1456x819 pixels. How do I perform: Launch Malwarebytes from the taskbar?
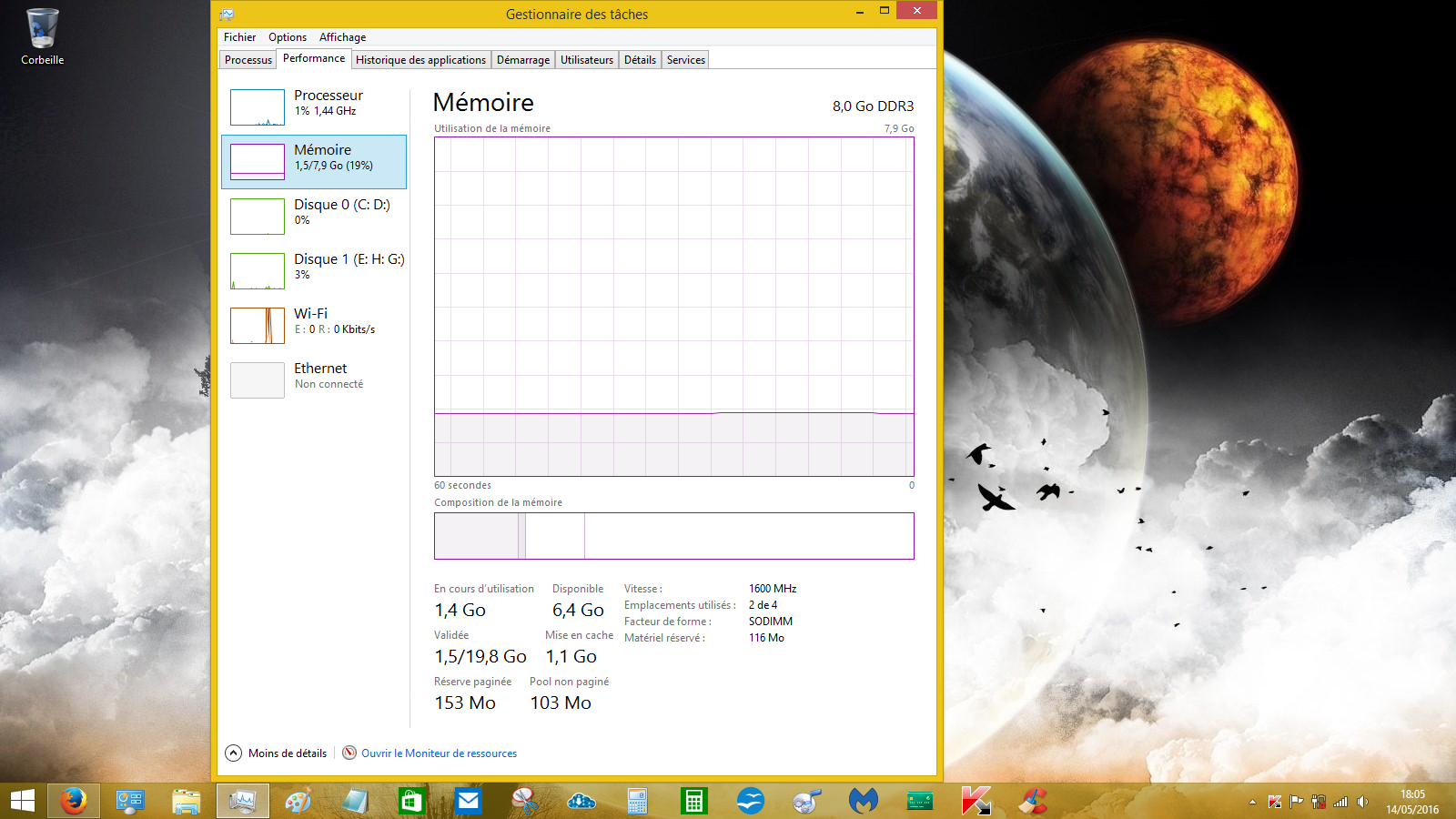863,801
